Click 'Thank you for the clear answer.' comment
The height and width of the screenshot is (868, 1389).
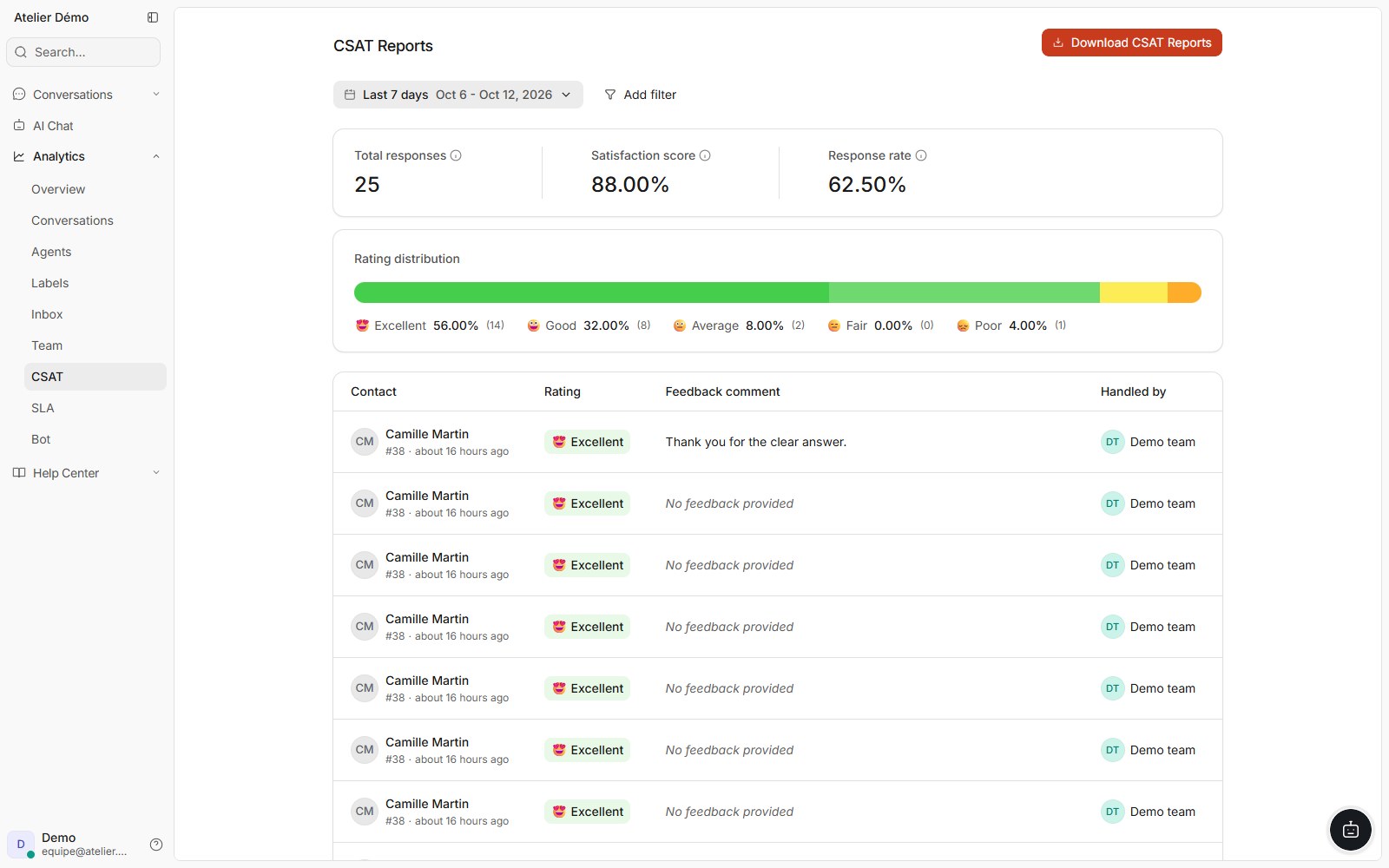(756, 442)
